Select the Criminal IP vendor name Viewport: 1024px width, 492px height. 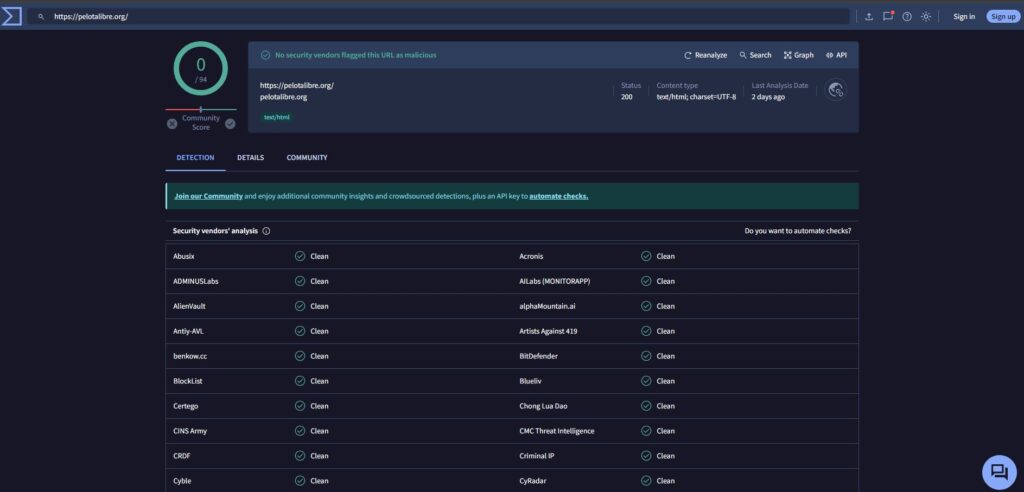coord(537,456)
